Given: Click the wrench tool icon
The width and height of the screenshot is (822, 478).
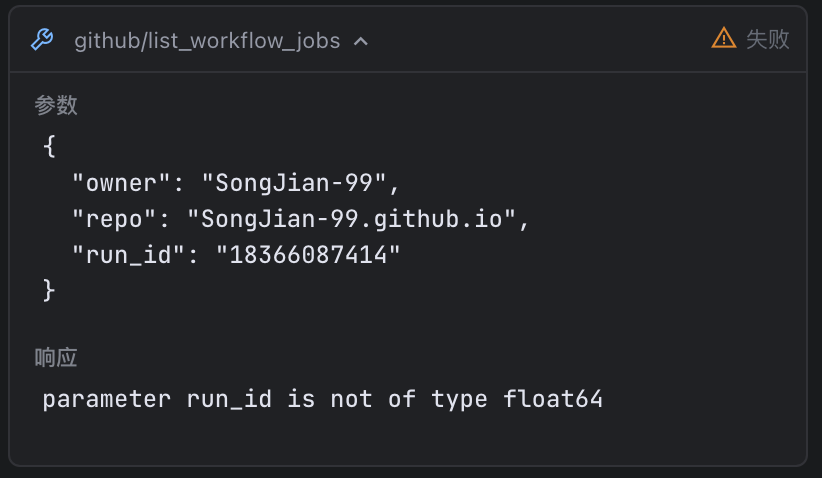Looking at the screenshot, I should [x=41, y=40].
